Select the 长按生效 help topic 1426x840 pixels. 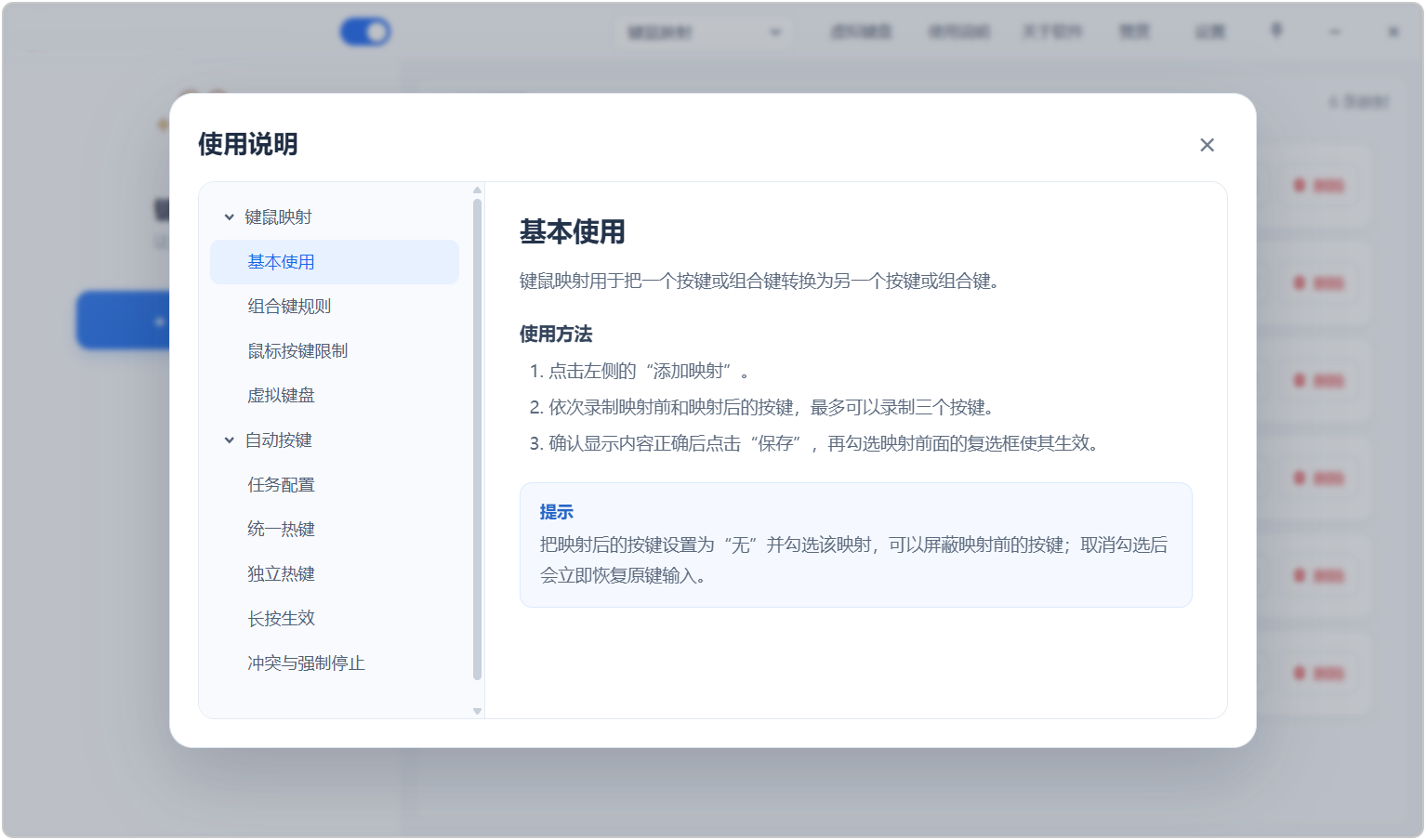[x=335, y=619]
